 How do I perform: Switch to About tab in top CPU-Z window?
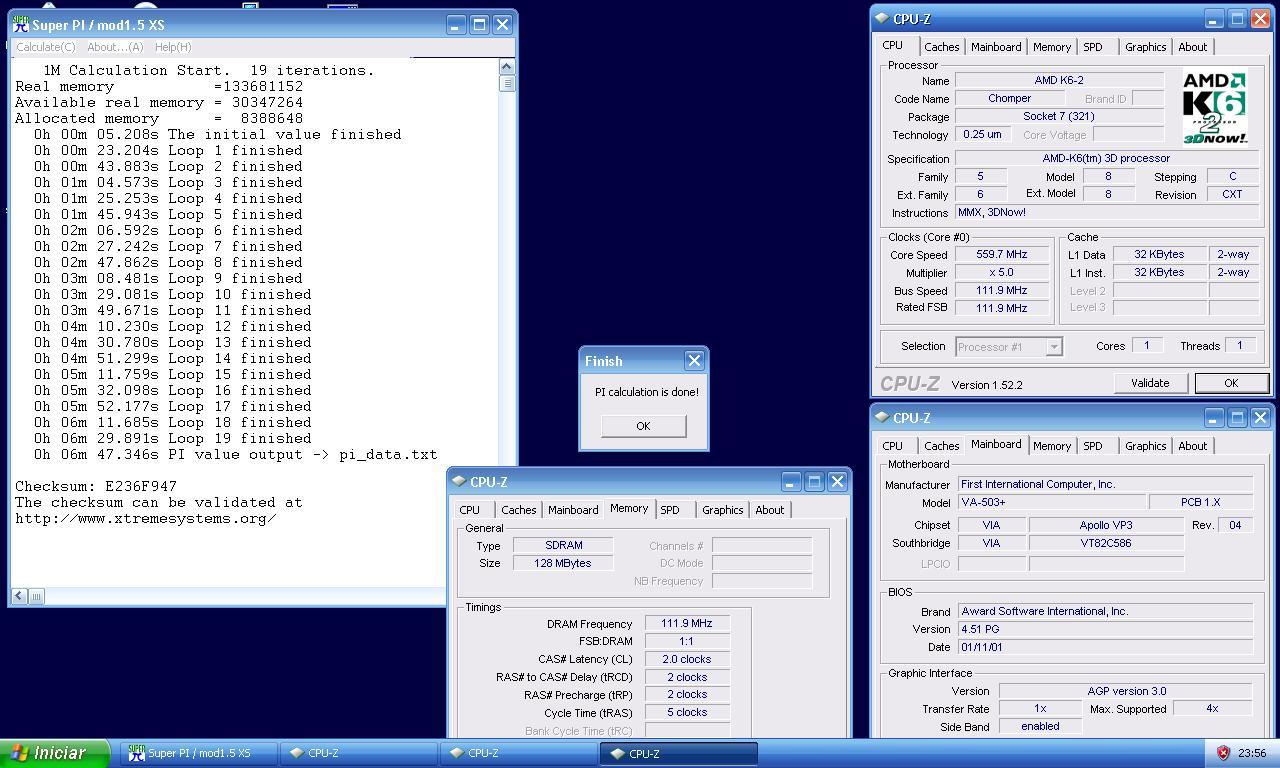(1192, 47)
